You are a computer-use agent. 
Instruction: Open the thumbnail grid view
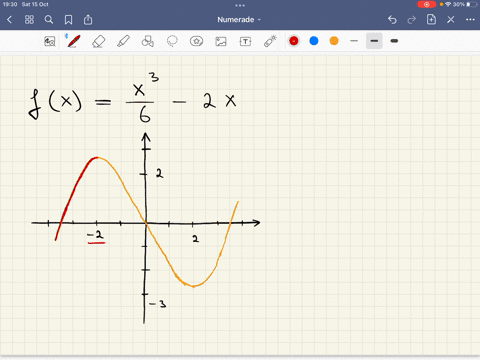point(29,20)
